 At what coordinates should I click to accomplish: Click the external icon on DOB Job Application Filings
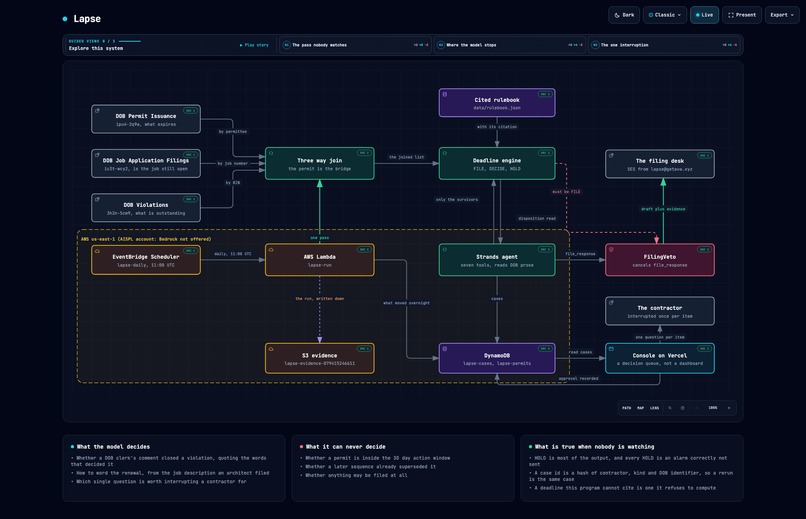[x=97, y=155]
